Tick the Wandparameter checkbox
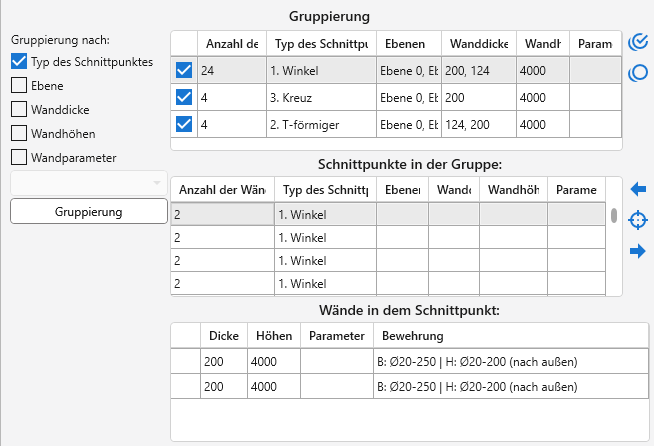654x446 pixels. point(19,157)
